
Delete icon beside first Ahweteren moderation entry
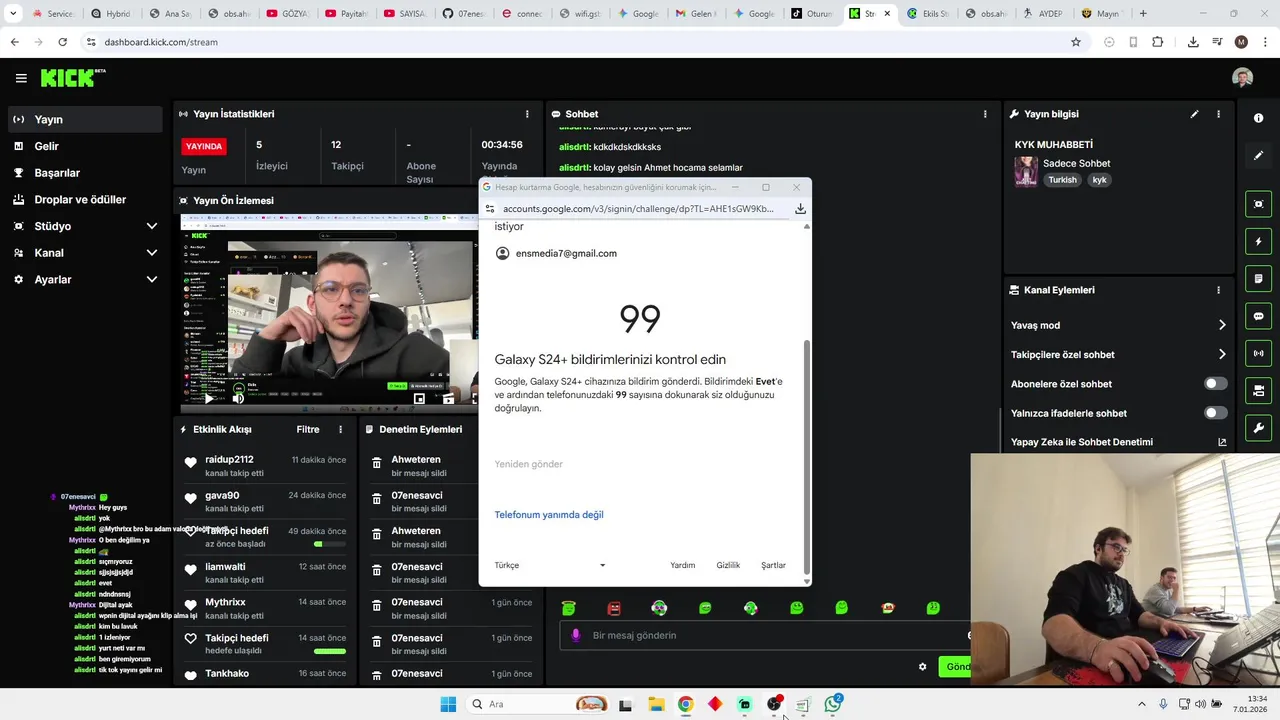(377, 463)
